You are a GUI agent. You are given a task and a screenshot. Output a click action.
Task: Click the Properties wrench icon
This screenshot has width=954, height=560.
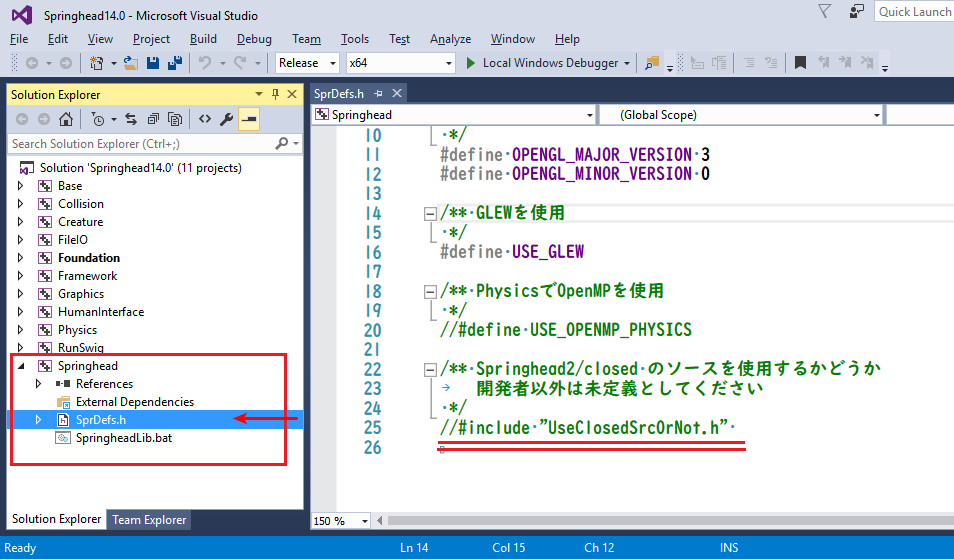coord(227,119)
